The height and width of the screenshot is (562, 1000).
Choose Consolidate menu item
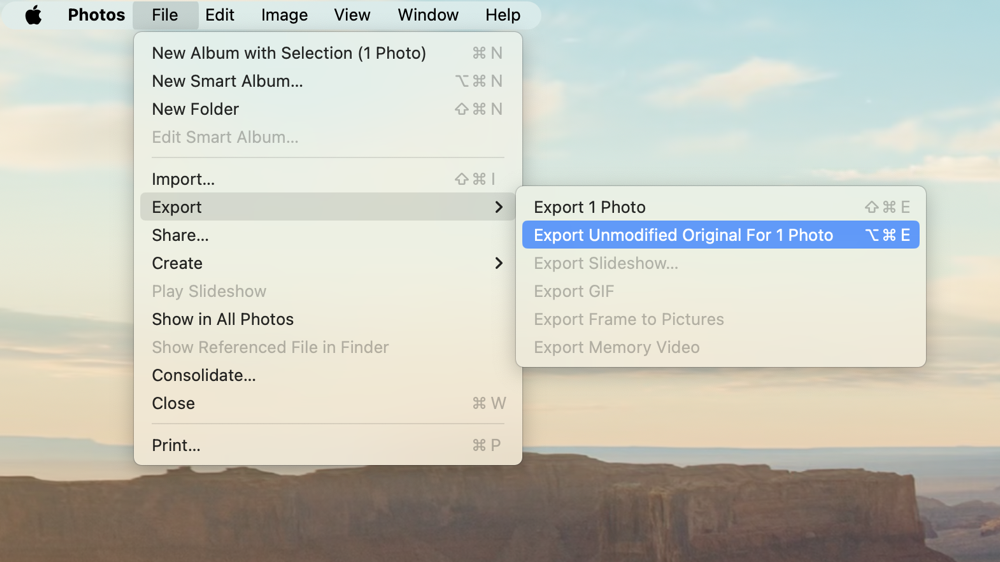(x=204, y=375)
